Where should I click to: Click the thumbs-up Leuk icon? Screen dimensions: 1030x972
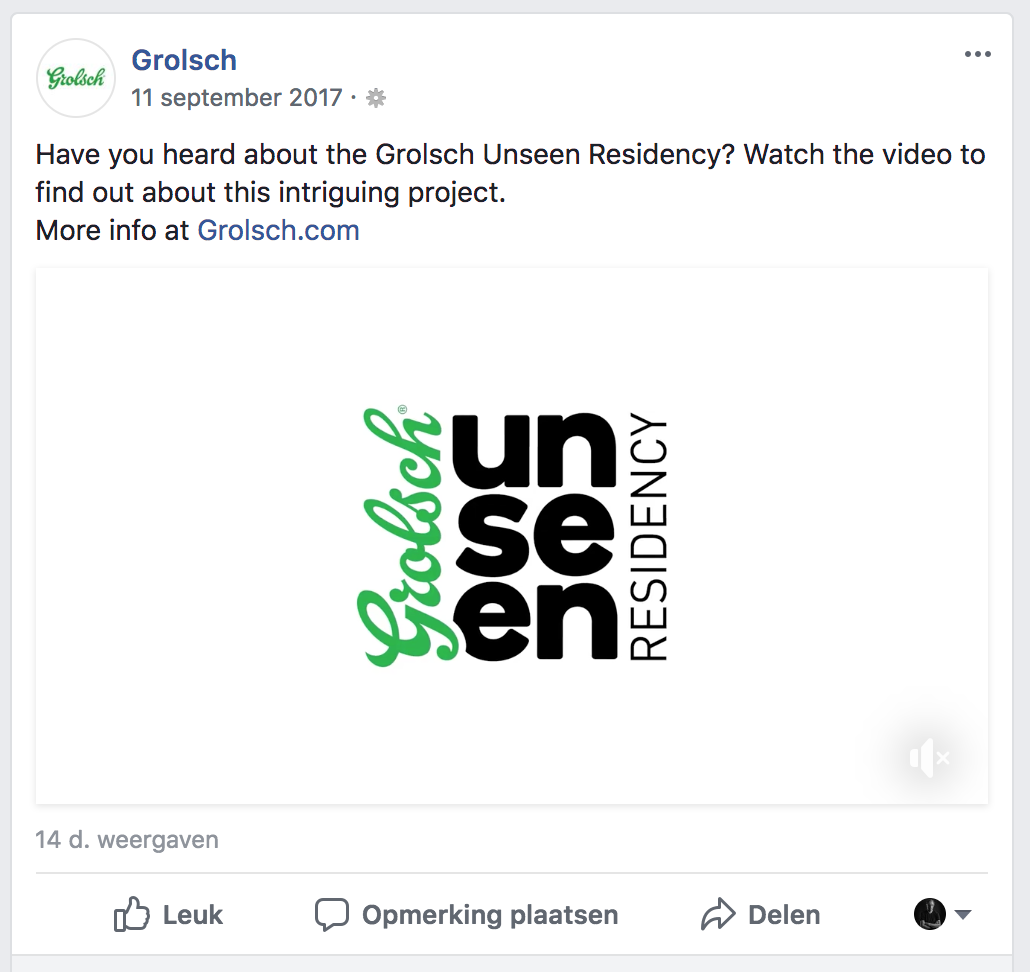(131, 914)
